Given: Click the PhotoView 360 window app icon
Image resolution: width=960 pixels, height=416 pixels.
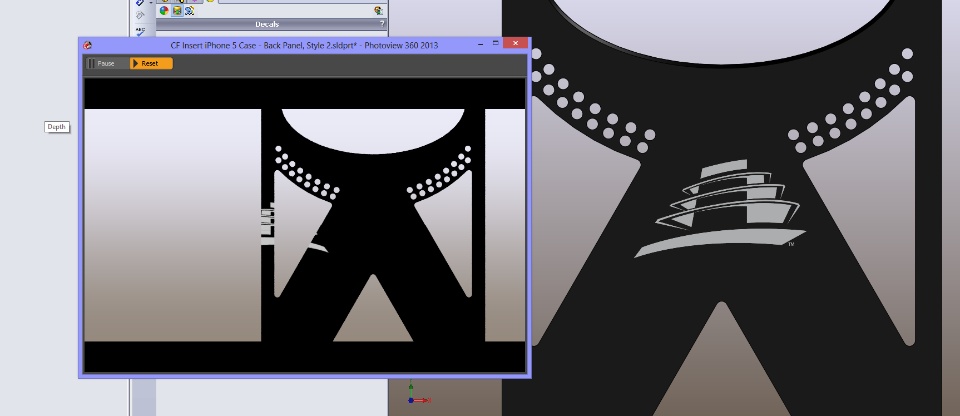Looking at the screenshot, I should coord(88,45).
